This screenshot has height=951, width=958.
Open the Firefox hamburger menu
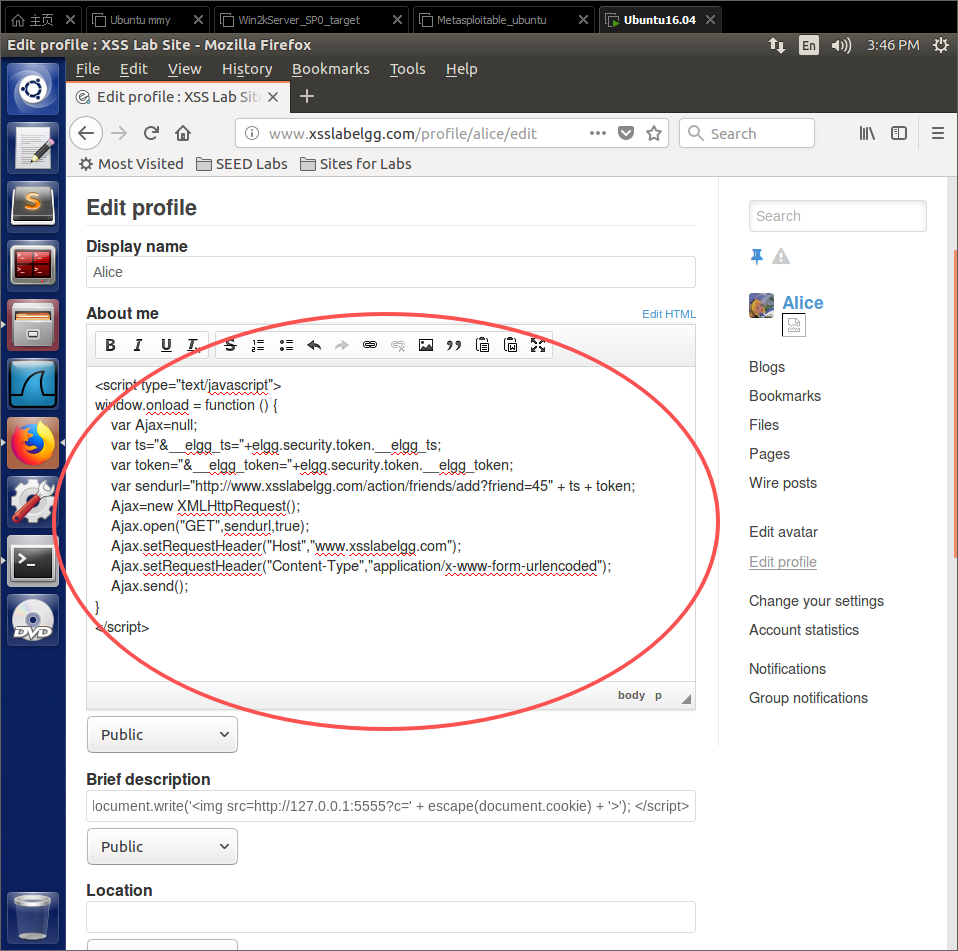(938, 133)
